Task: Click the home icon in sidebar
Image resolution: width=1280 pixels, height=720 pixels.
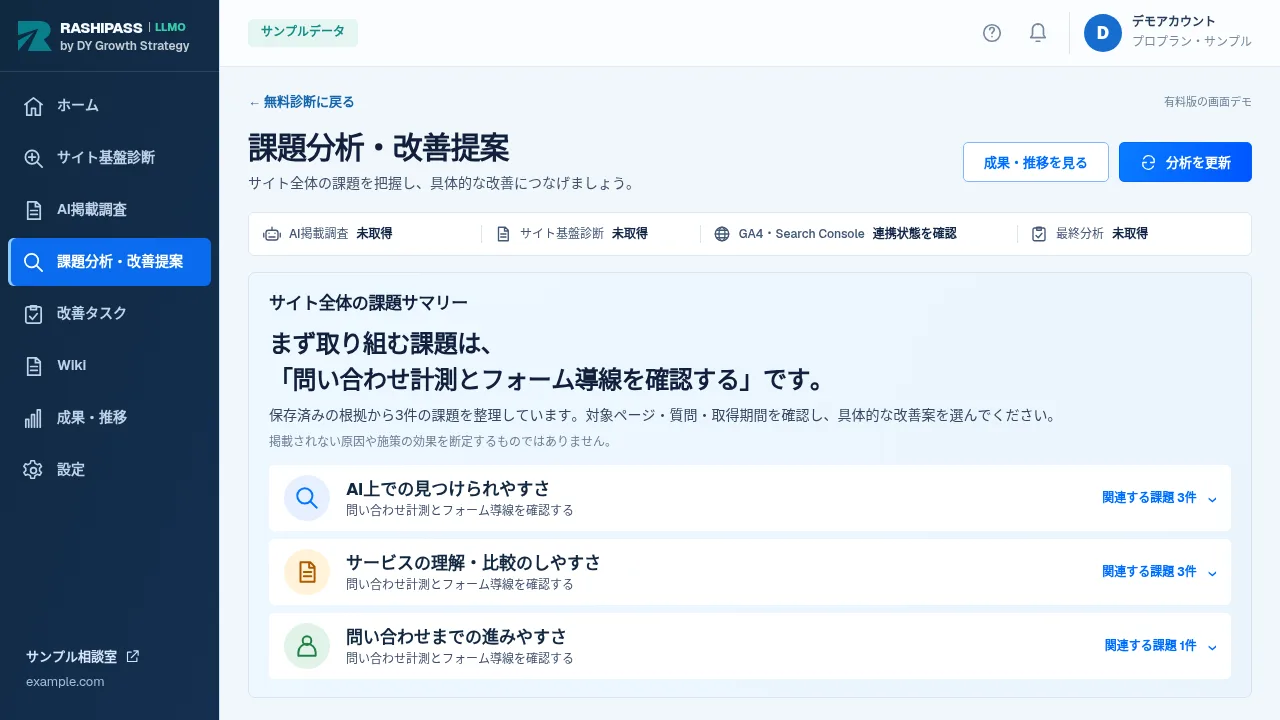Action: 33,106
